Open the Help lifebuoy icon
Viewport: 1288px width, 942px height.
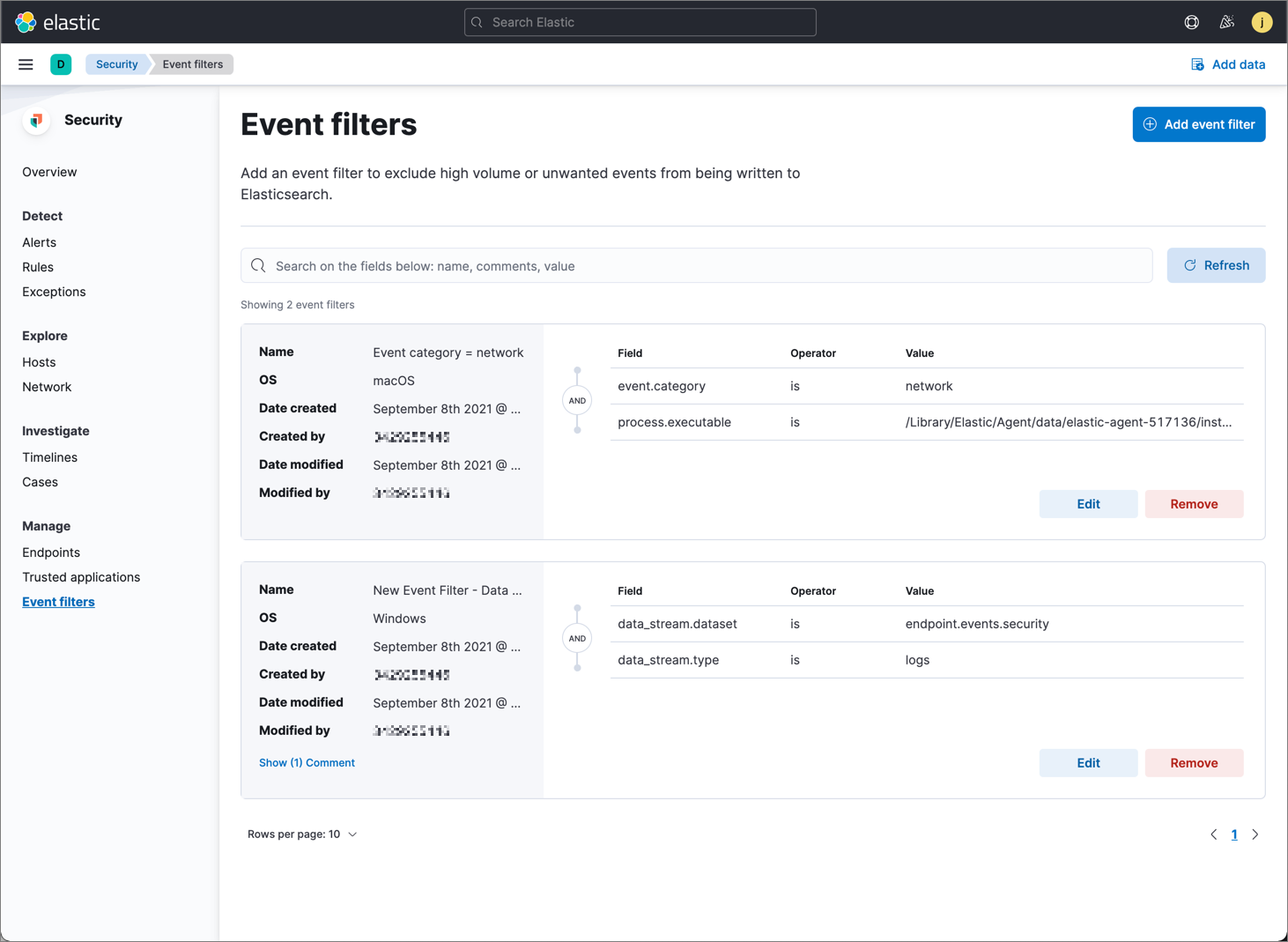(x=1191, y=21)
